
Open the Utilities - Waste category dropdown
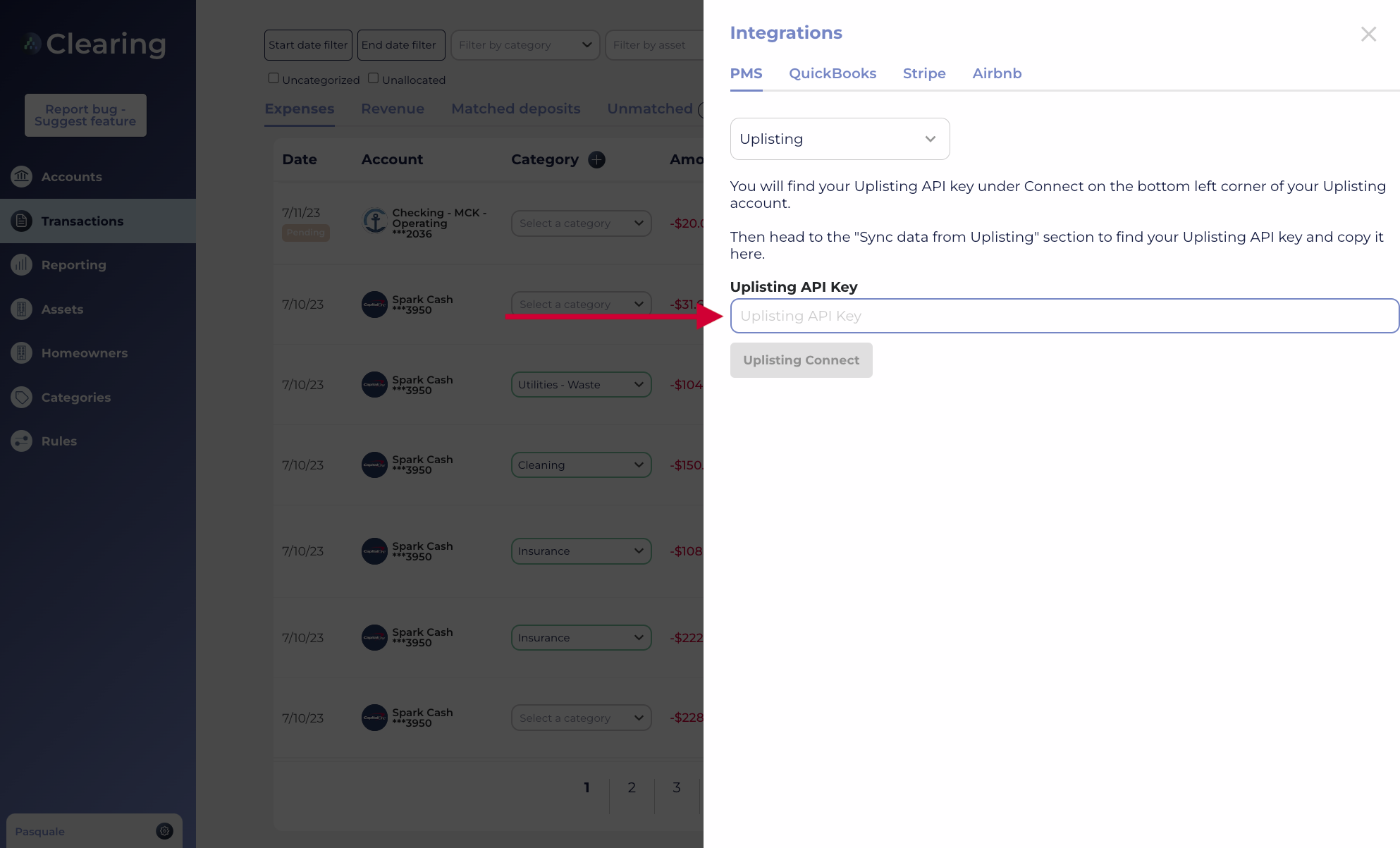581,385
